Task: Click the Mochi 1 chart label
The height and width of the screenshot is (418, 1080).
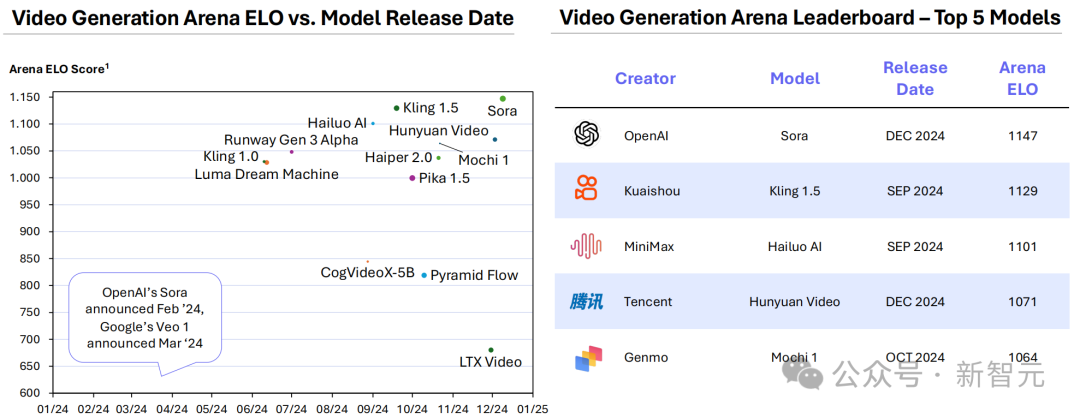Action: pyautogui.click(x=484, y=160)
